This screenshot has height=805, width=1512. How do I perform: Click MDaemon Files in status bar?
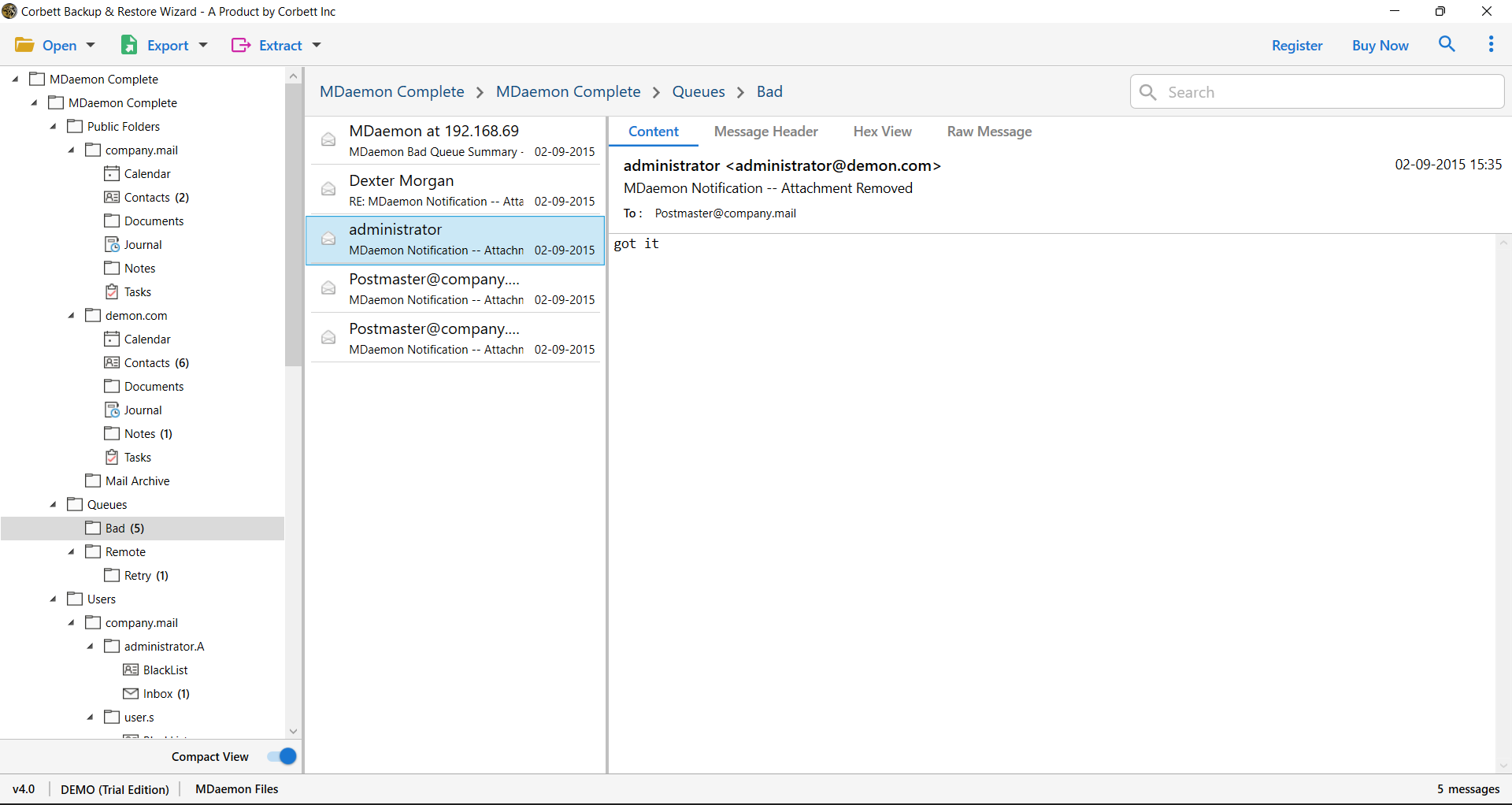[236, 788]
